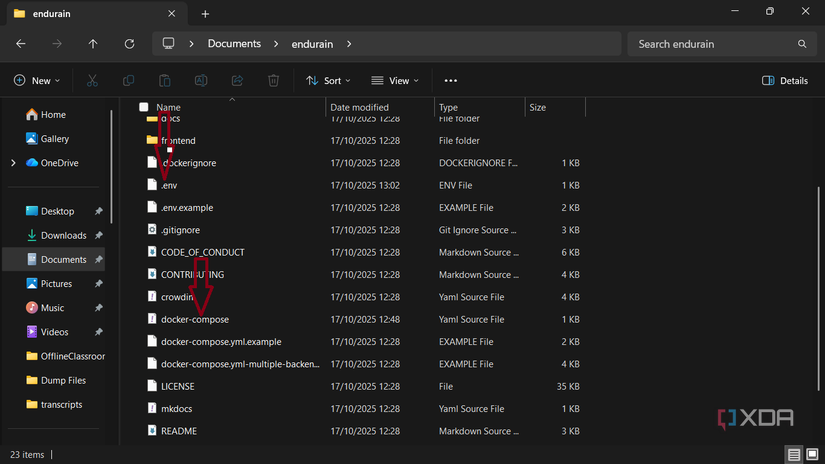Toggle the select-all checkbox beside Name
The width and height of the screenshot is (825, 464).
(x=144, y=107)
